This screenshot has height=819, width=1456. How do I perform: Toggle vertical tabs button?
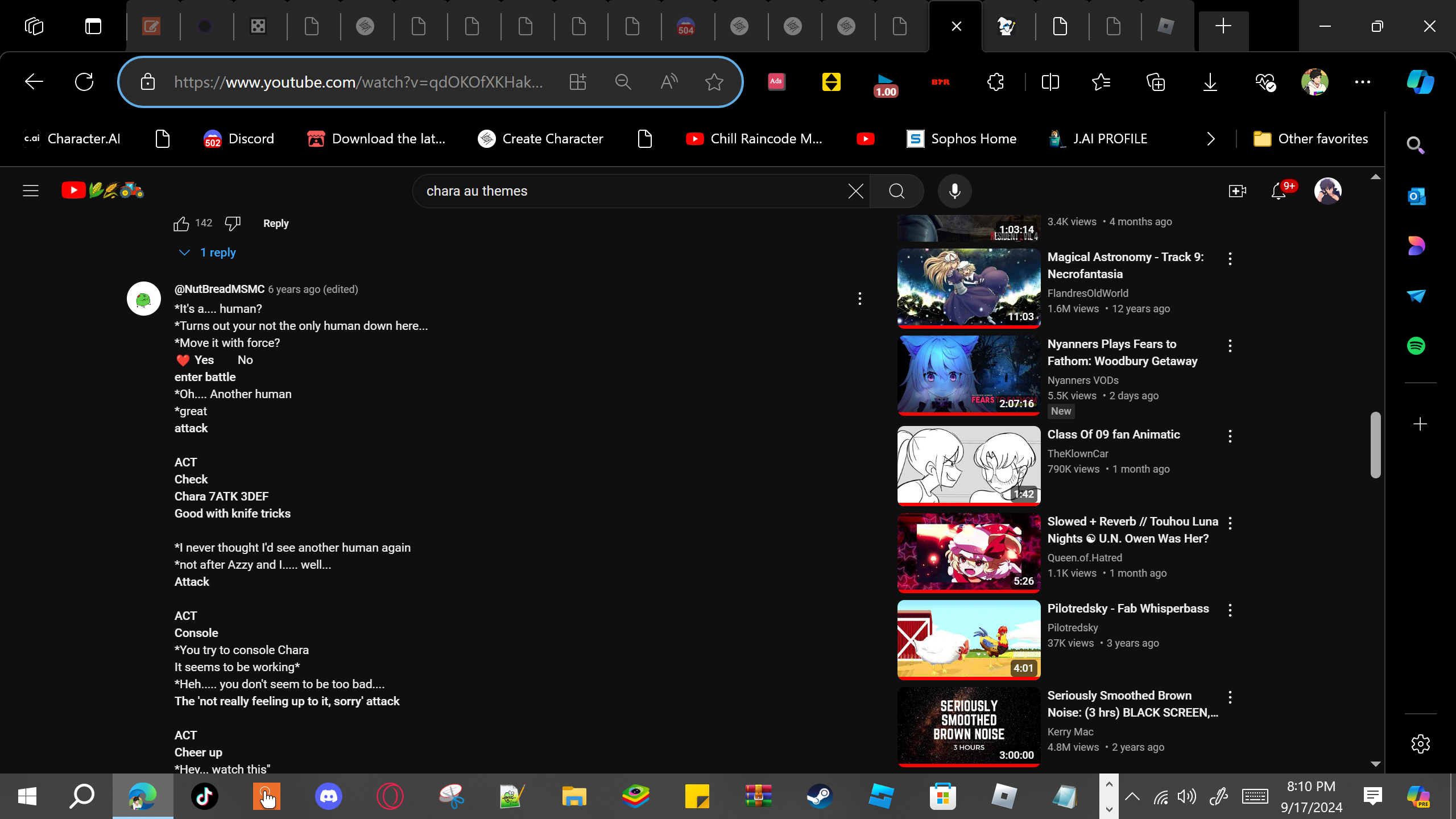pos(93,26)
